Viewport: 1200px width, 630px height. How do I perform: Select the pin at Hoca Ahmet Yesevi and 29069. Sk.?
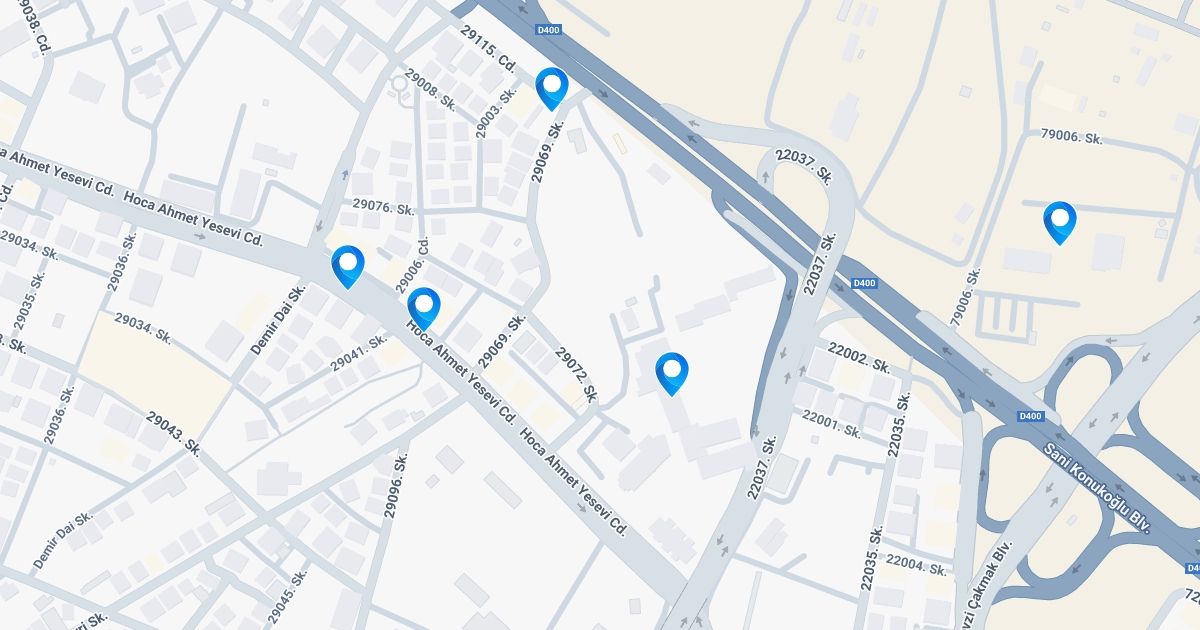tap(423, 308)
